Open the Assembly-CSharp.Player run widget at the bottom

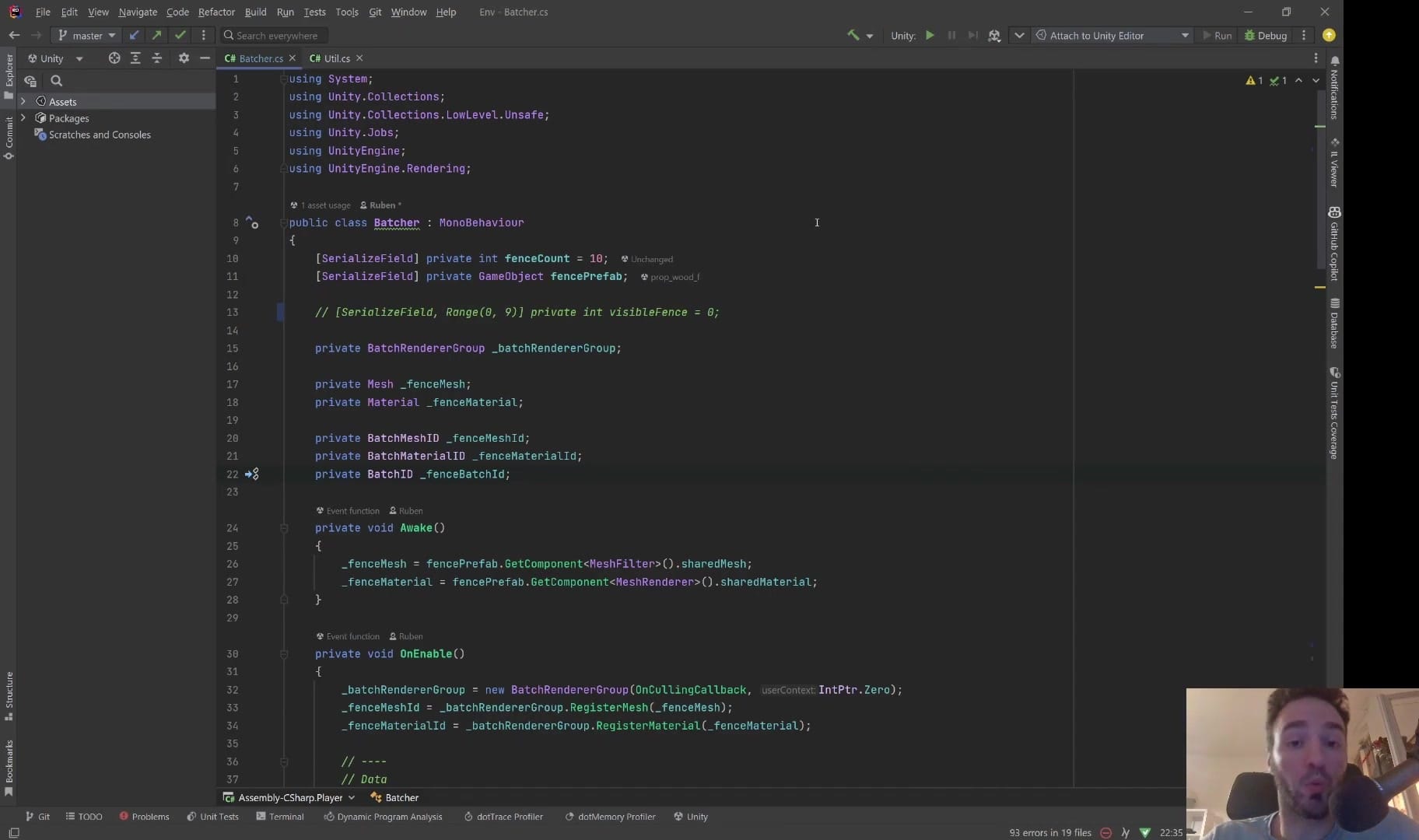coord(289,797)
